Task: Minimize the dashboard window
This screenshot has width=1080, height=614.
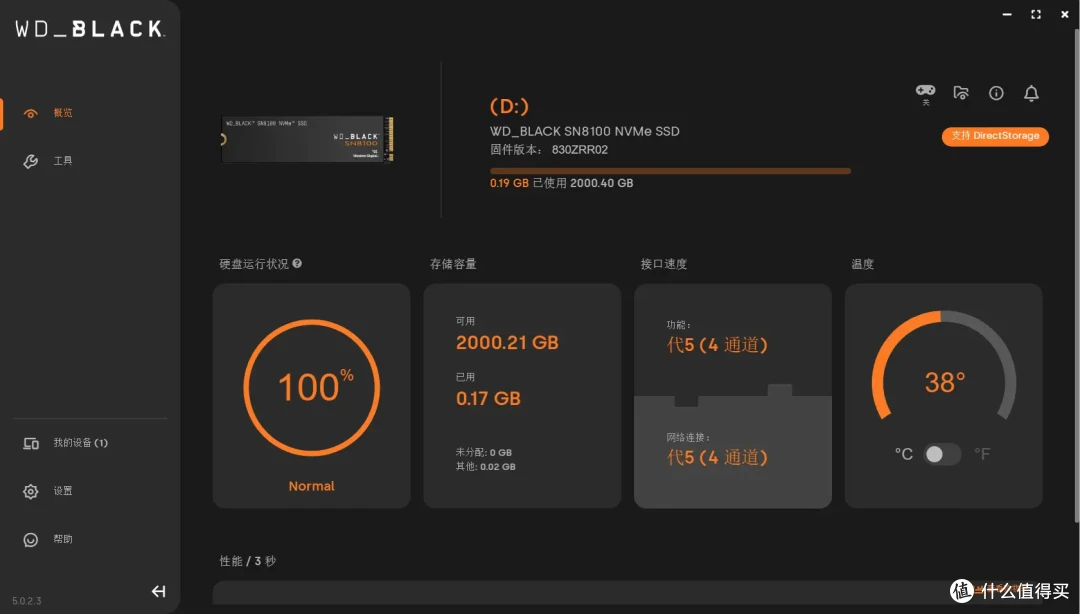Action: 1007,14
